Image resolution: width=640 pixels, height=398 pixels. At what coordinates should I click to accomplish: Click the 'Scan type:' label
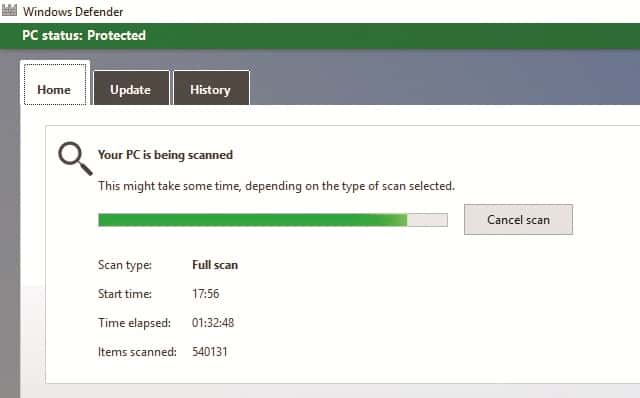(125, 265)
